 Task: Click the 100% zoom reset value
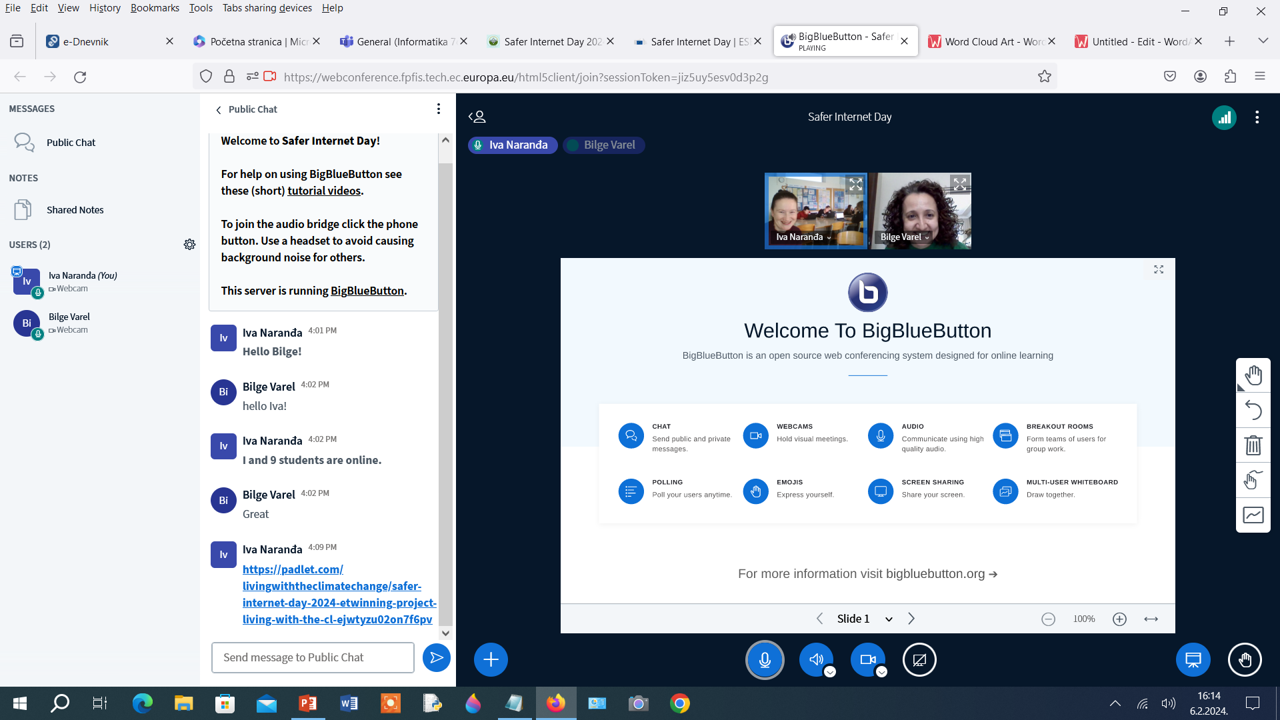[1084, 619]
